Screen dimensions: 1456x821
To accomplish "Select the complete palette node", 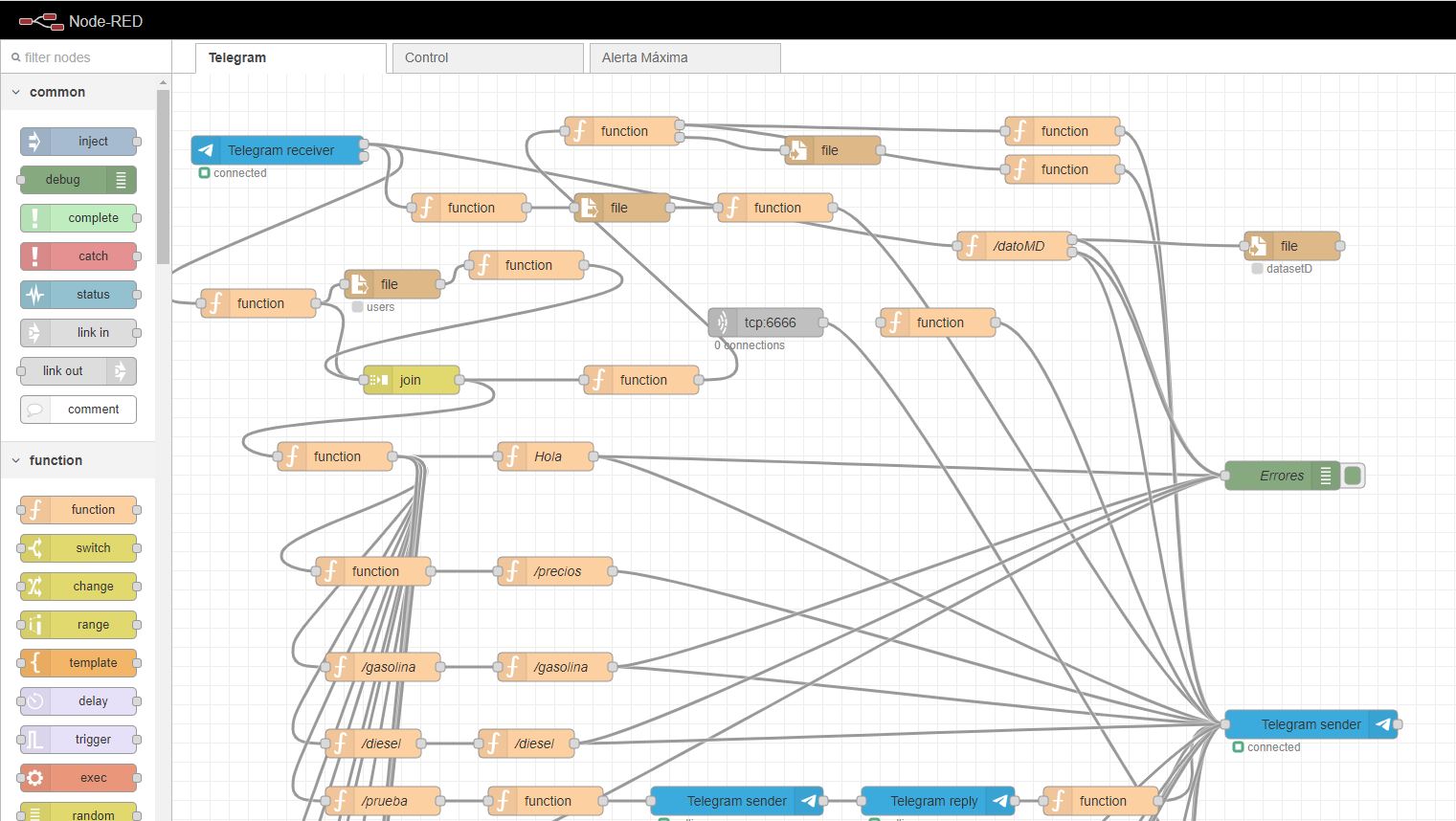I will tap(78, 218).
